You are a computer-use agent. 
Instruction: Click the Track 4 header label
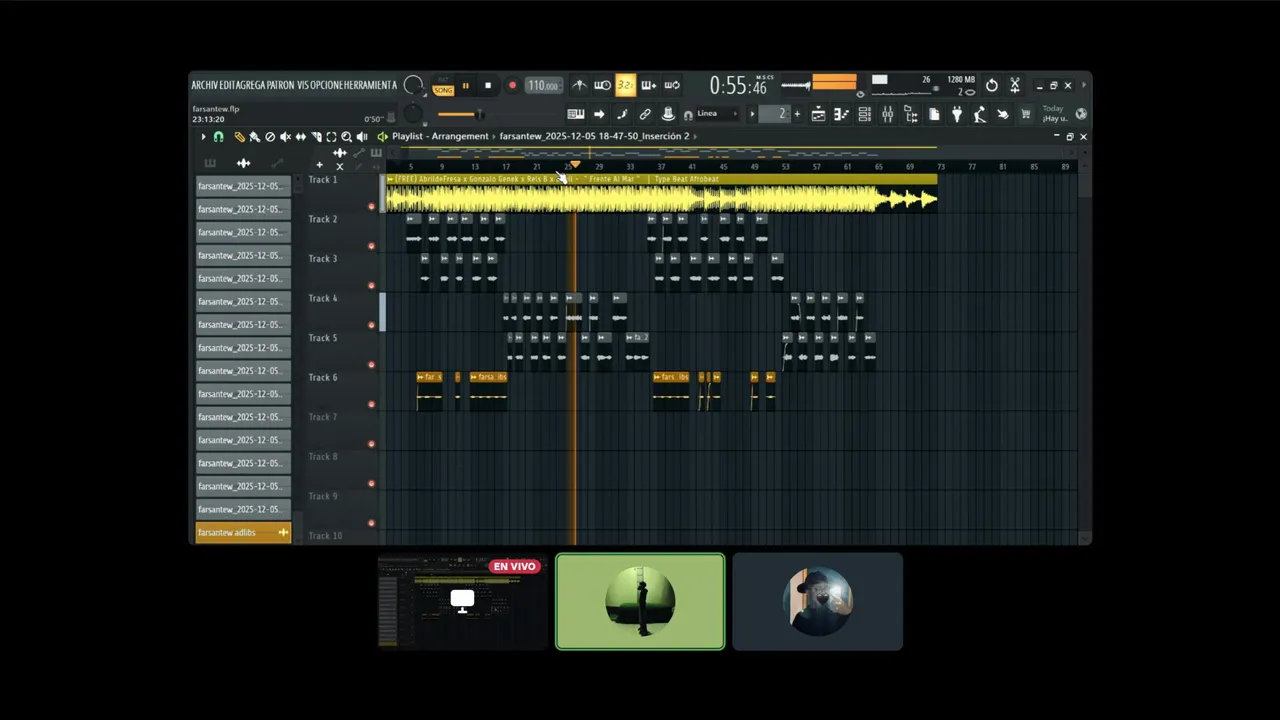point(323,298)
